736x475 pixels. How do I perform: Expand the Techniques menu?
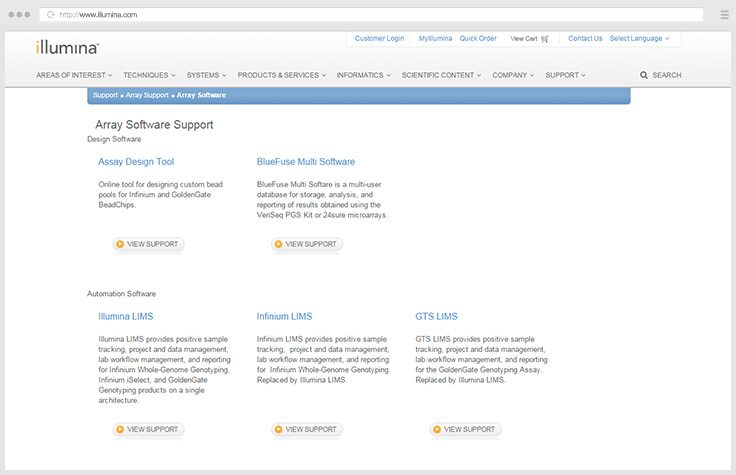pos(149,75)
